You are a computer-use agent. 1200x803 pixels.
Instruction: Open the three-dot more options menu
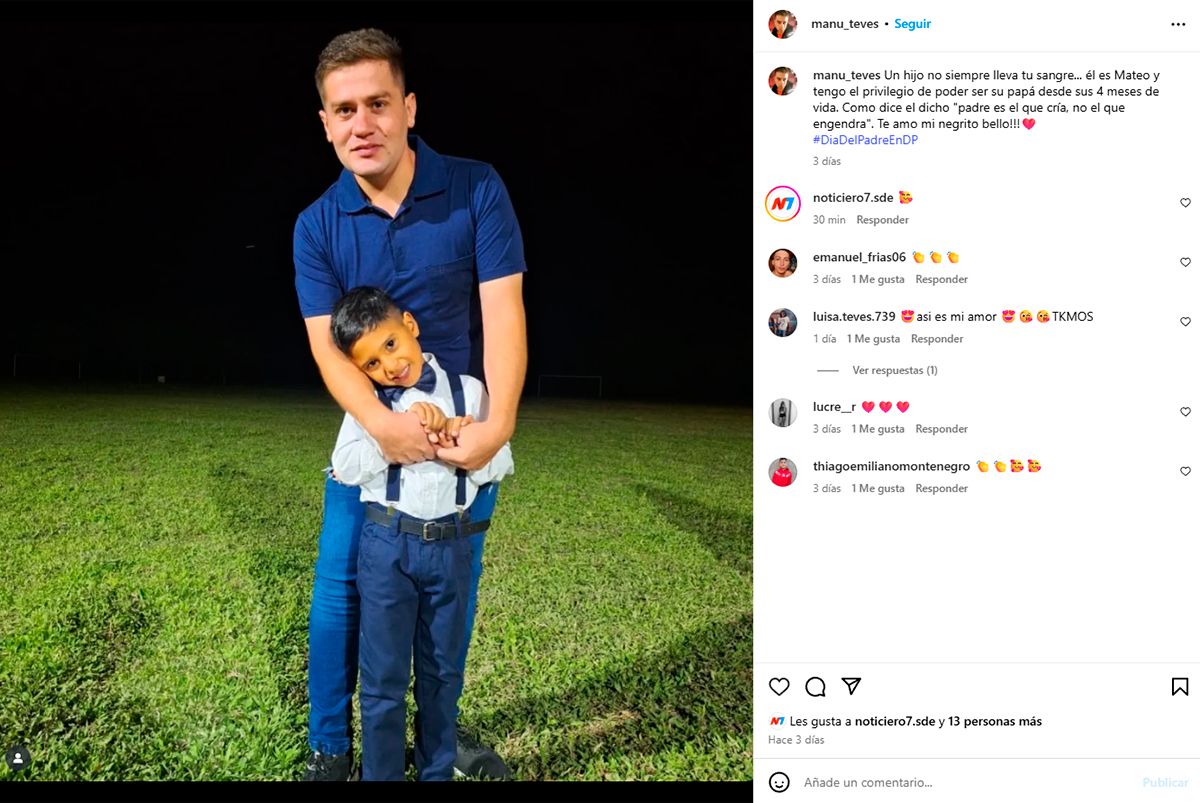pos(1178,24)
